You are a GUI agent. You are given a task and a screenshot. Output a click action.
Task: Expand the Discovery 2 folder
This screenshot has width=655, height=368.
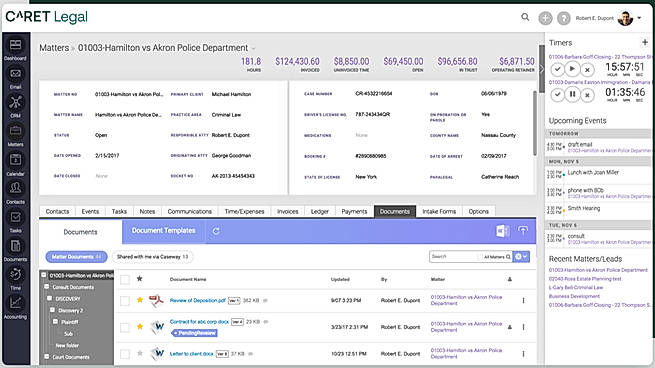point(52,310)
